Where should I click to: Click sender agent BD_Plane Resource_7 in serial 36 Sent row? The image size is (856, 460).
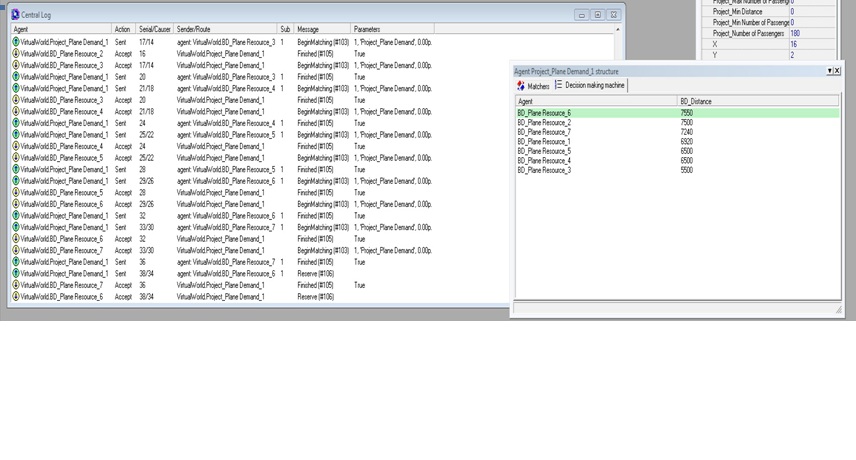(x=226, y=262)
